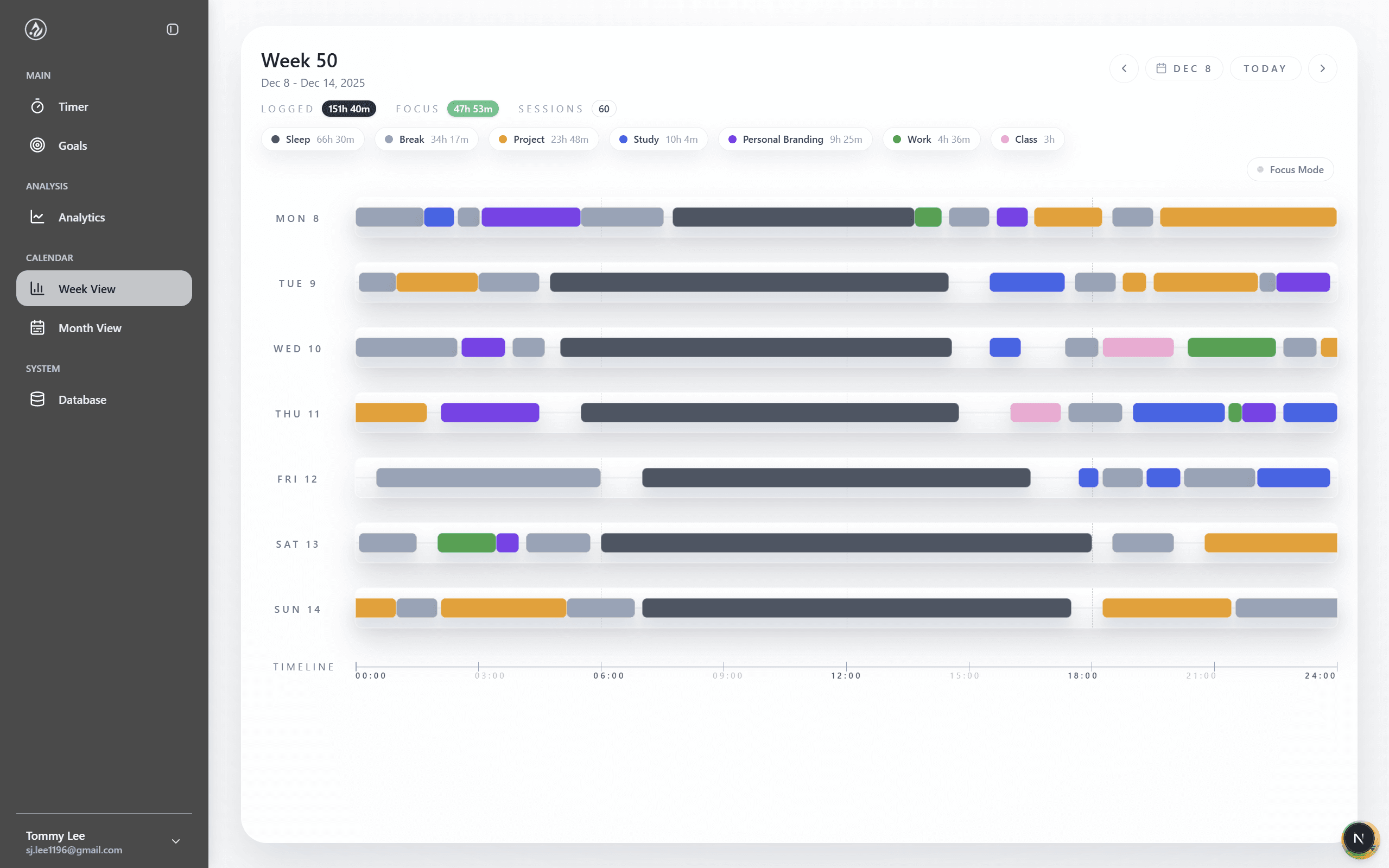Open Analytics via the chart icon
Image resolution: width=1389 pixels, height=868 pixels.
tap(37, 217)
